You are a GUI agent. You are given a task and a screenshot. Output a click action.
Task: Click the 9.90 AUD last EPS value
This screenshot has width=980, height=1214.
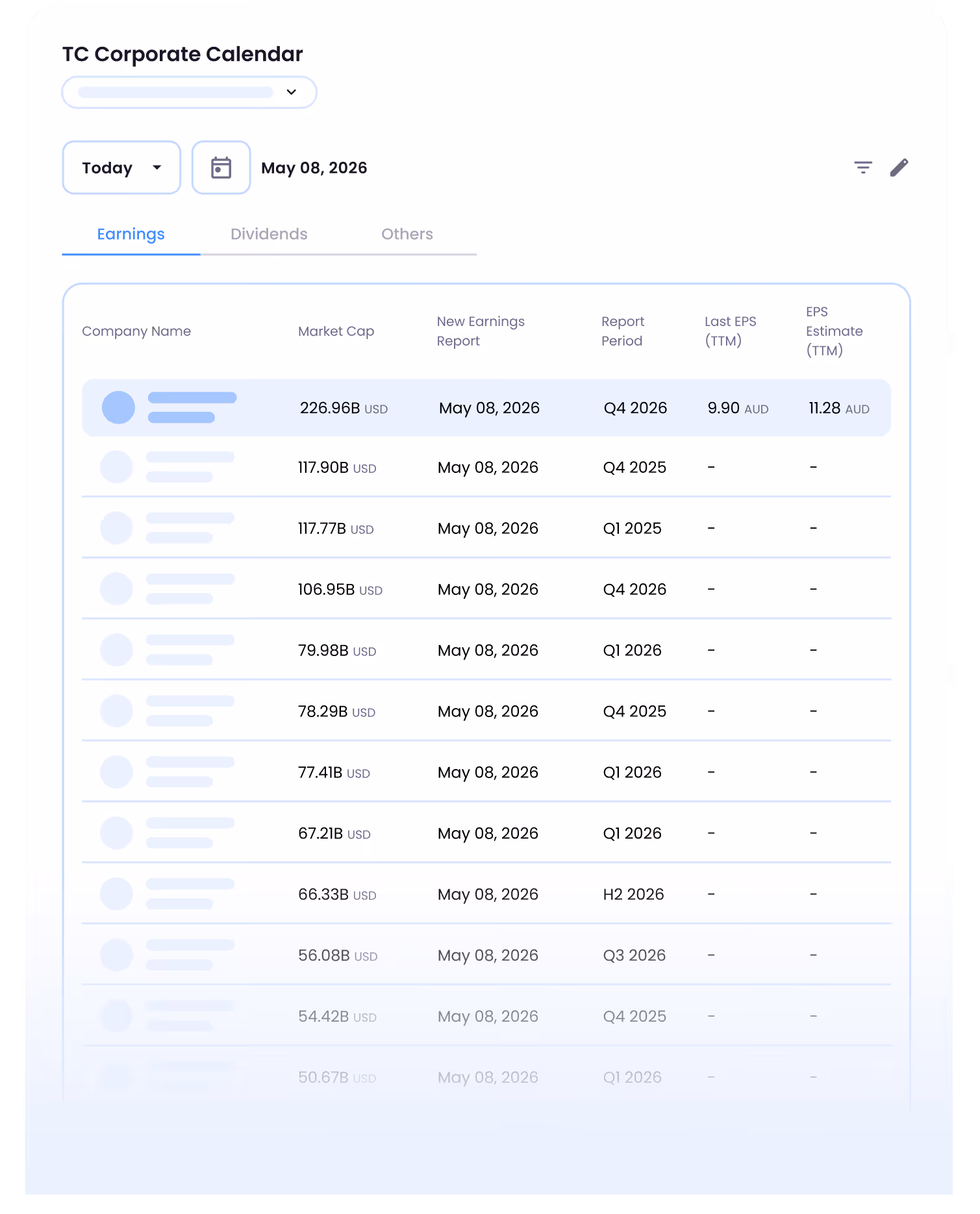[x=738, y=409]
